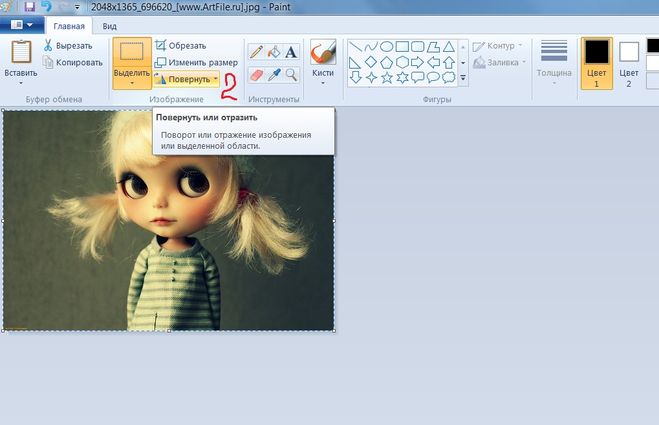659x425 pixels.
Task: Select the Eraser tool
Action: pos(256,75)
